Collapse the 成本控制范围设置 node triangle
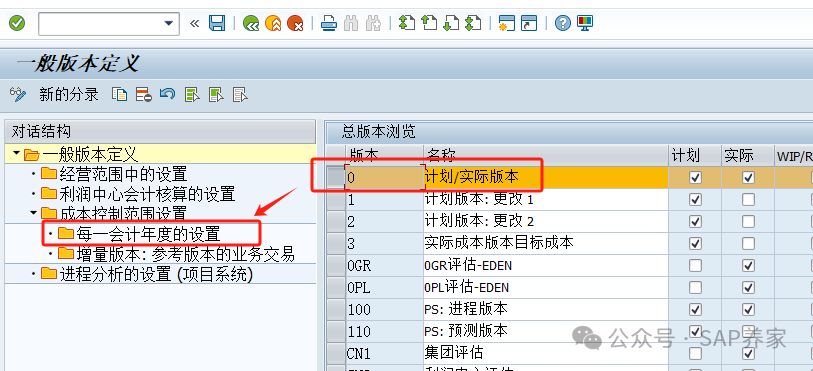This screenshot has width=813, height=371. coord(34,212)
